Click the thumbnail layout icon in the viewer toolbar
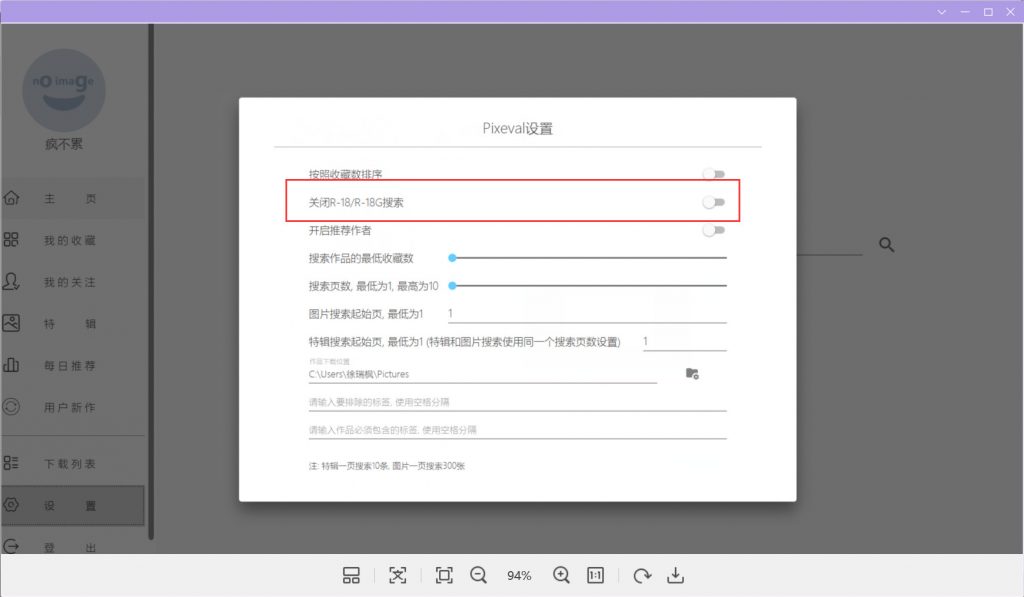This screenshot has height=597, width=1024. pos(351,575)
